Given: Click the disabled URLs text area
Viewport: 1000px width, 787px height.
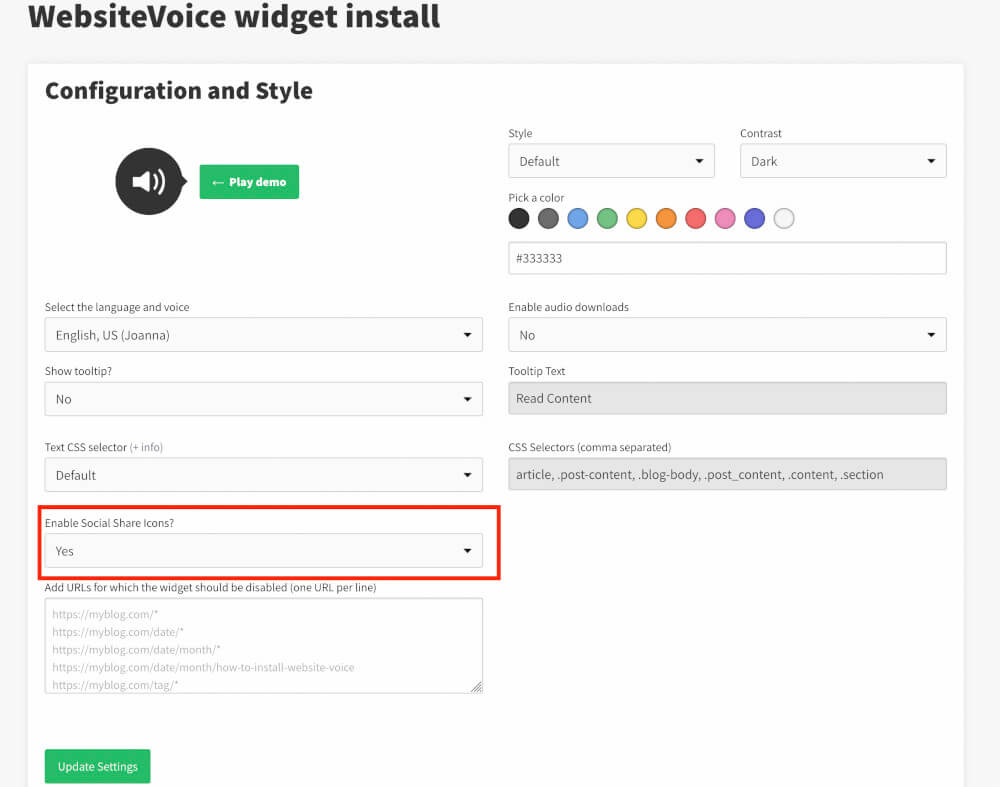Looking at the screenshot, I should [x=263, y=645].
